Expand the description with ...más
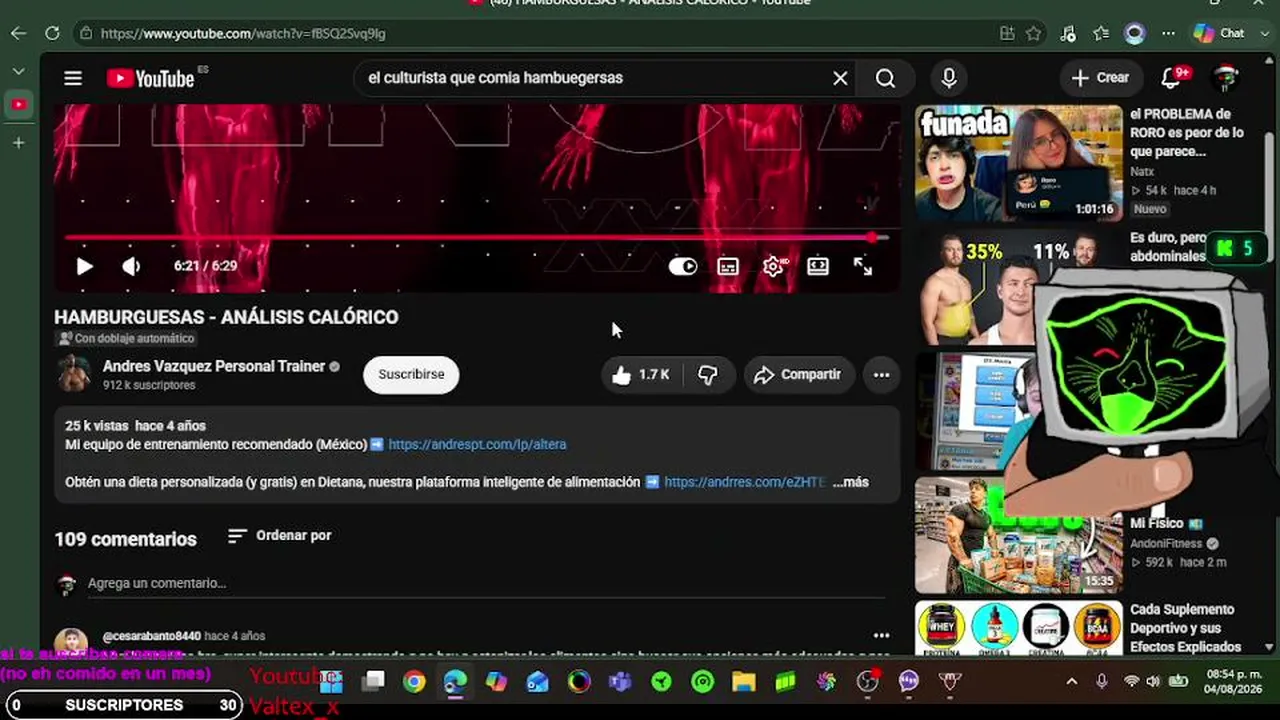Image resolution: width=1280 pixels, height=720 pixels. pyautogui.click(x=851, y=482)
